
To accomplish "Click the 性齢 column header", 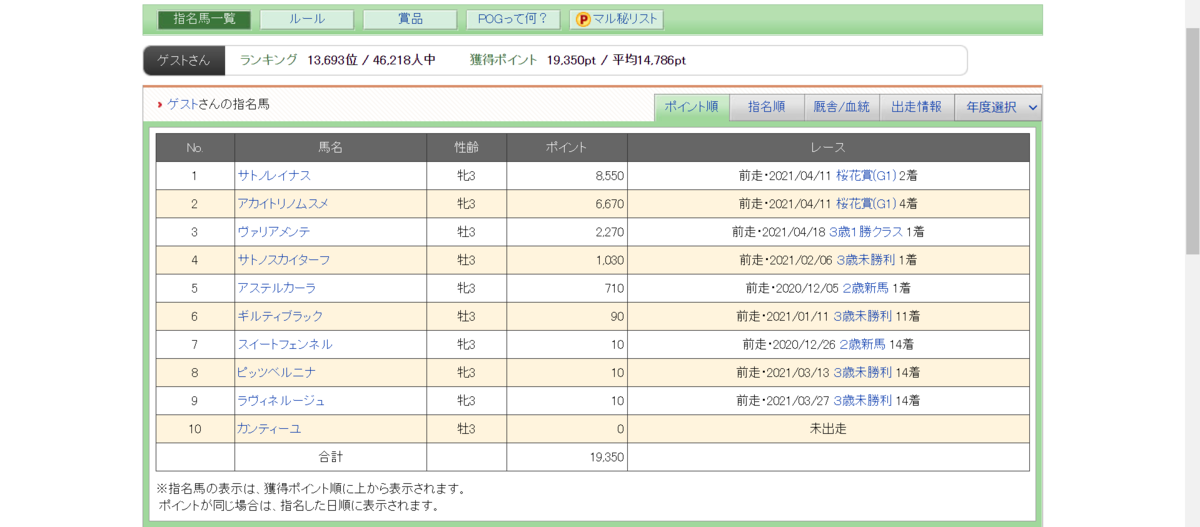I will click(x=467, y=147).
